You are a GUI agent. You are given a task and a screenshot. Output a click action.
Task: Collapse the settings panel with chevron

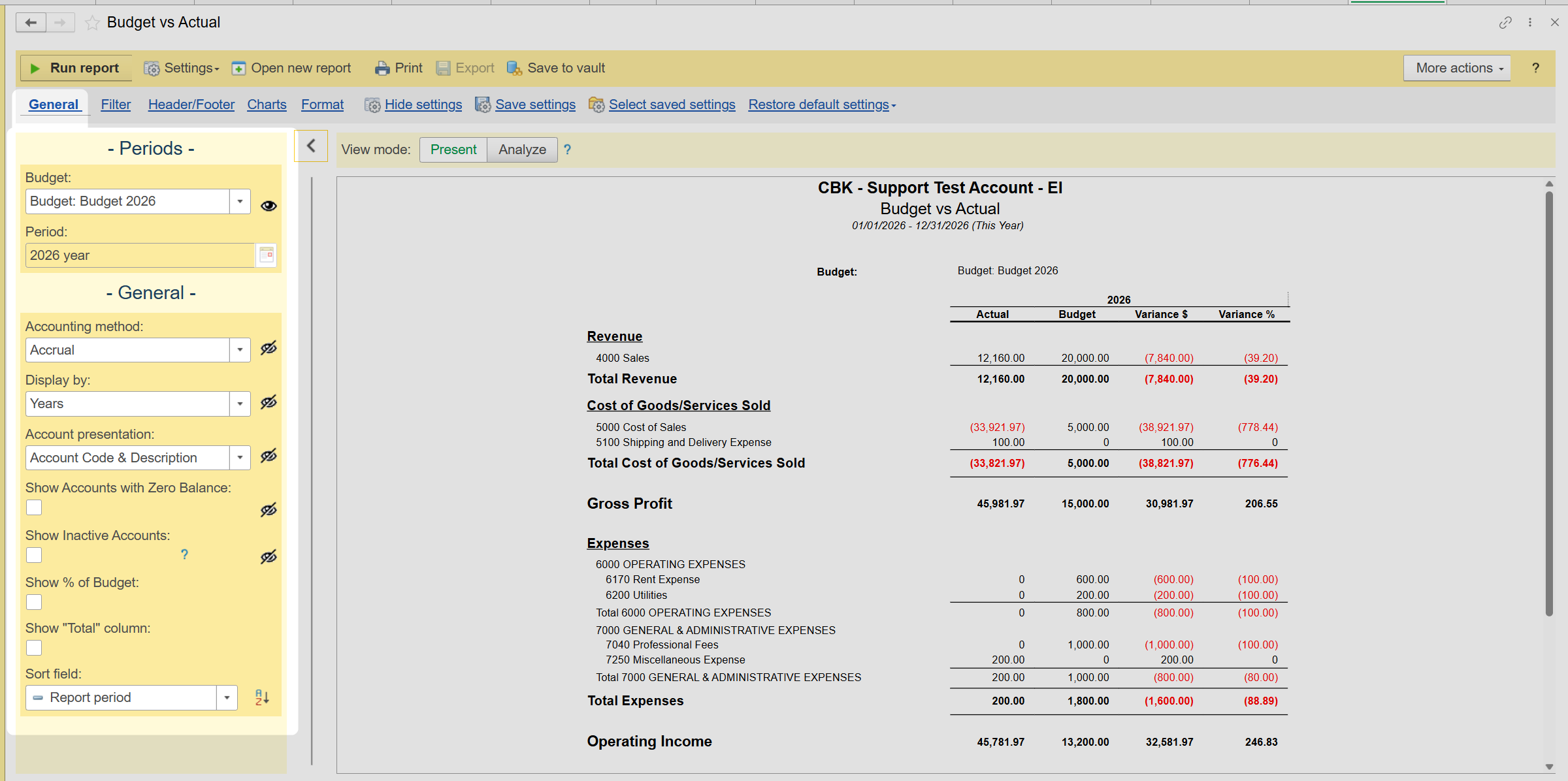click(x=312, y=146)
